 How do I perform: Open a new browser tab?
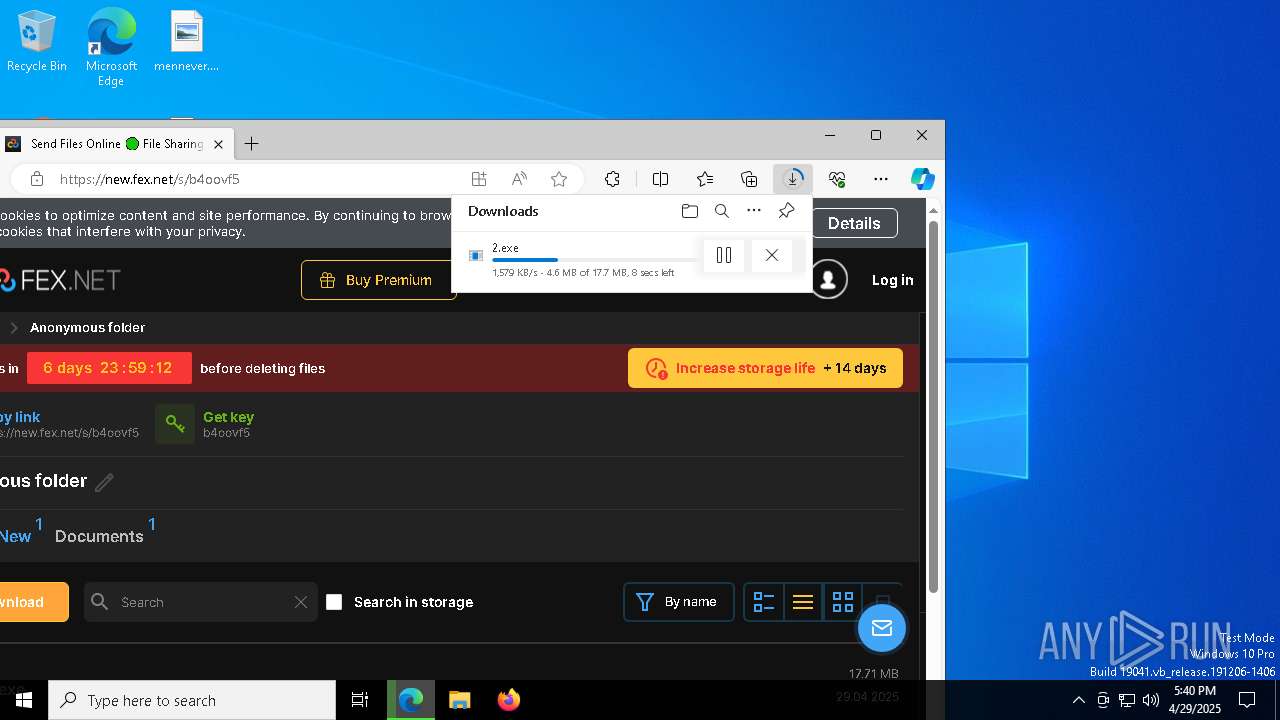[x=251, y=144]
